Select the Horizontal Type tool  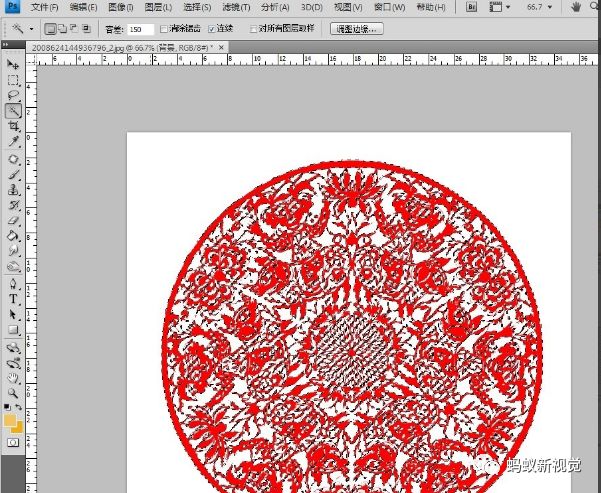point(13,299)
